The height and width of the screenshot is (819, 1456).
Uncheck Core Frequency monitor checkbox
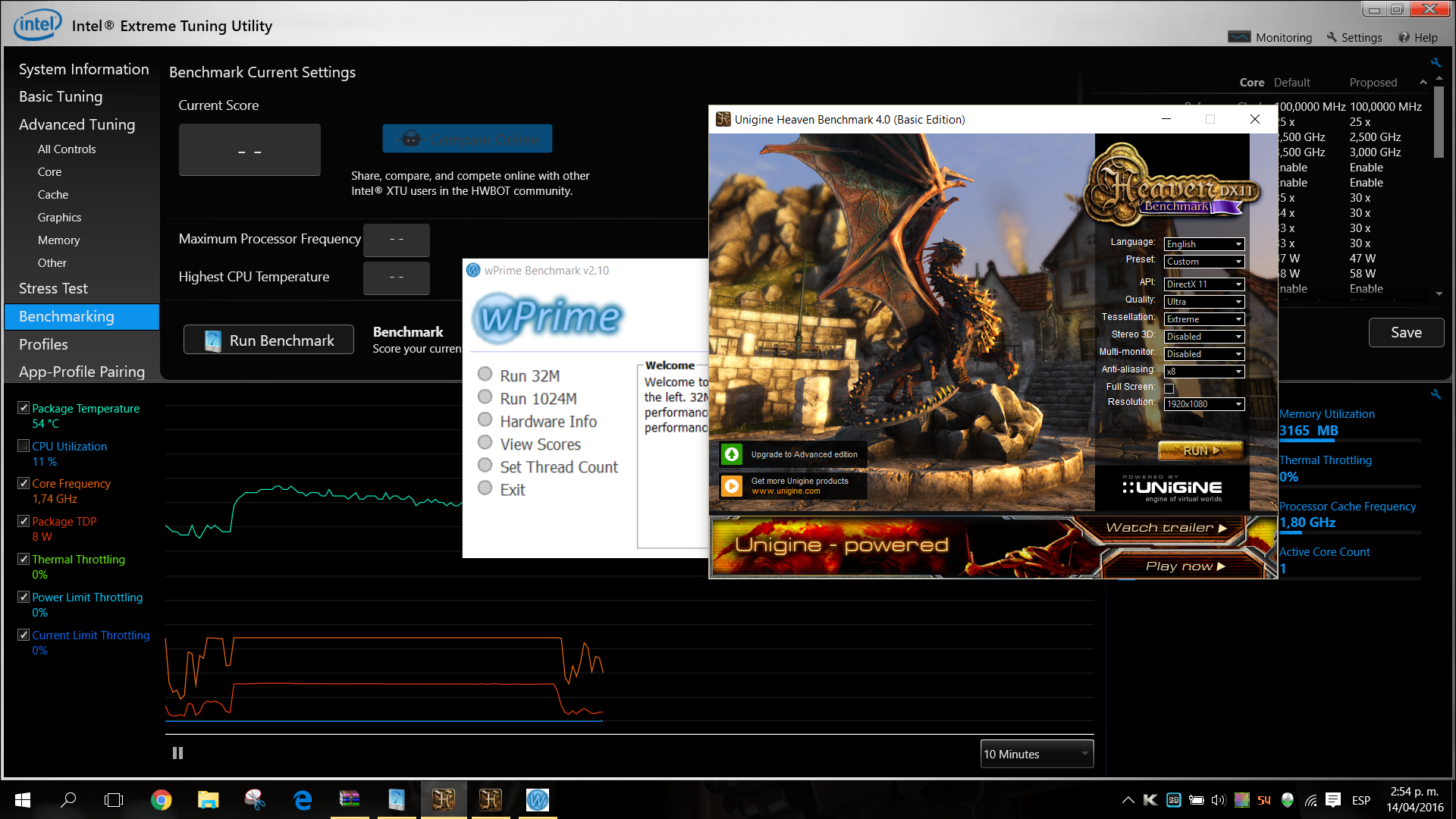24,483
